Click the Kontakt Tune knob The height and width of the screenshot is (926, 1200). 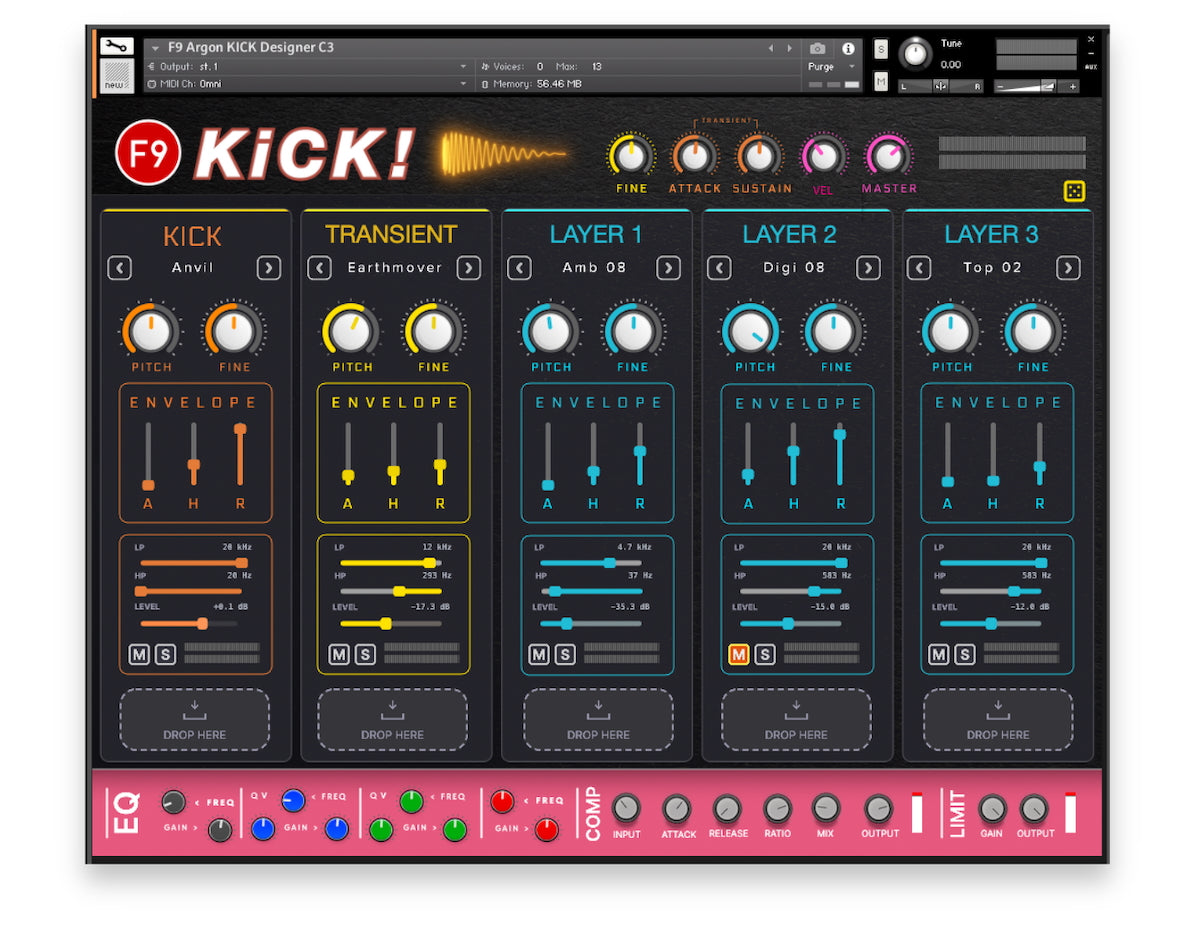[914, 53]
